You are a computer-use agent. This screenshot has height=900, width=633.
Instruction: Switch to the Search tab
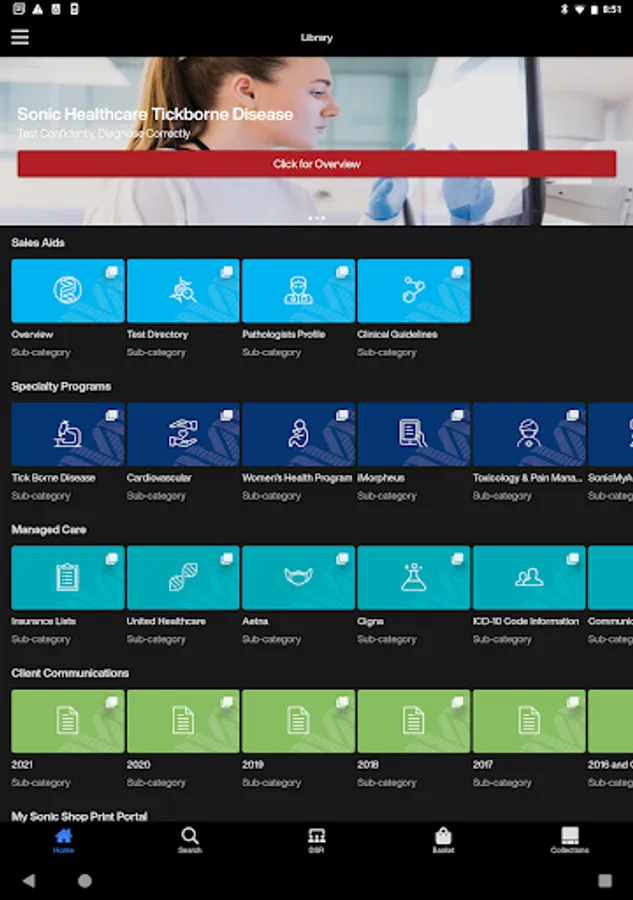tap(190, 840)
